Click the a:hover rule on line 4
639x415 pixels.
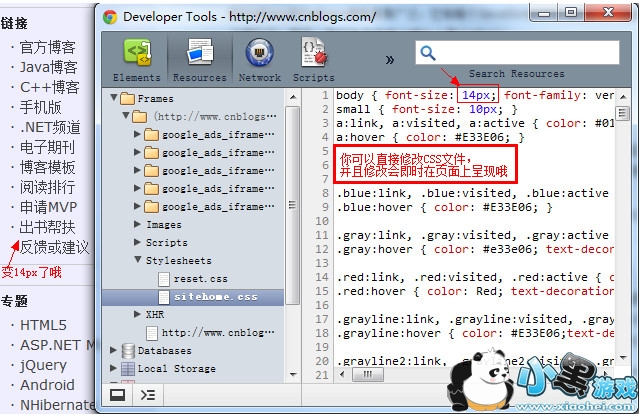[x=430, y=137]
